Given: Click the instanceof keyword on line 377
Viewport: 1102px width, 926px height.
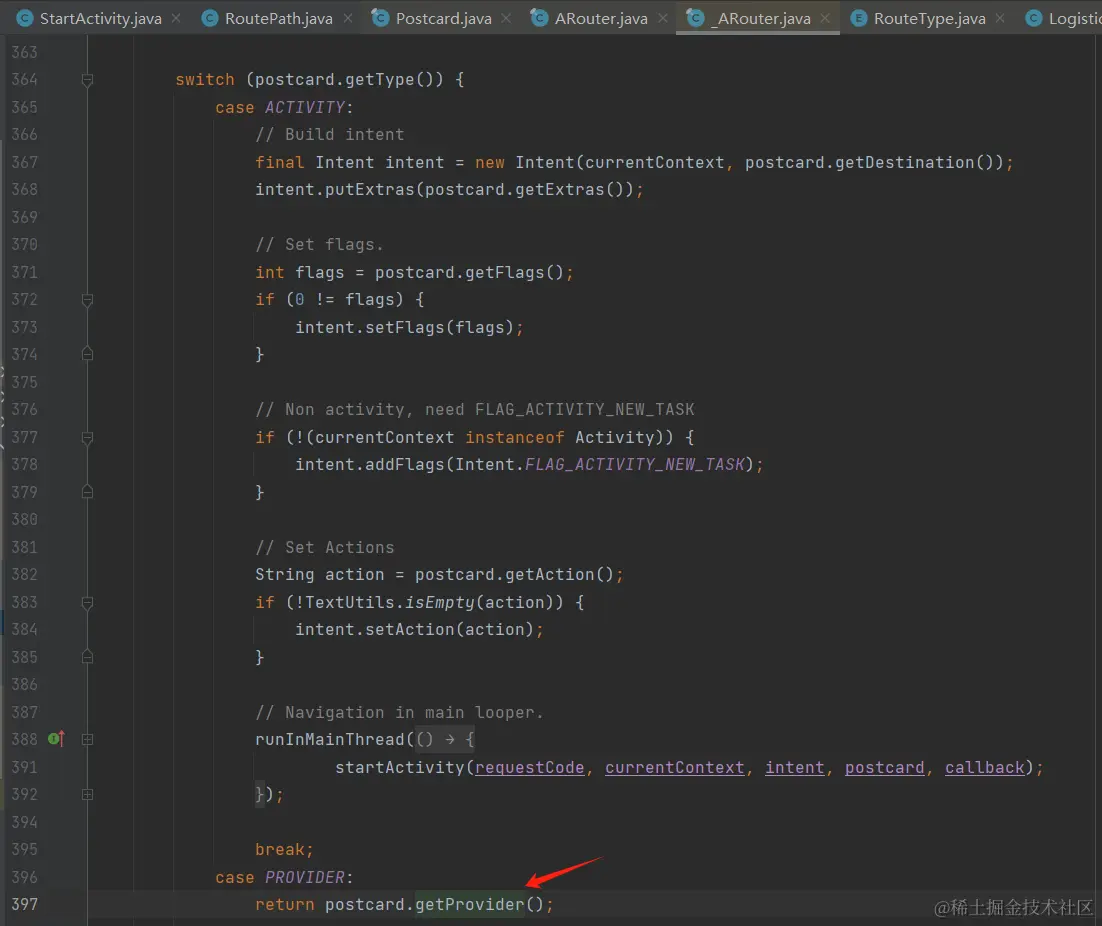Looking at the screenshot, I should click(x=514, y=437).
